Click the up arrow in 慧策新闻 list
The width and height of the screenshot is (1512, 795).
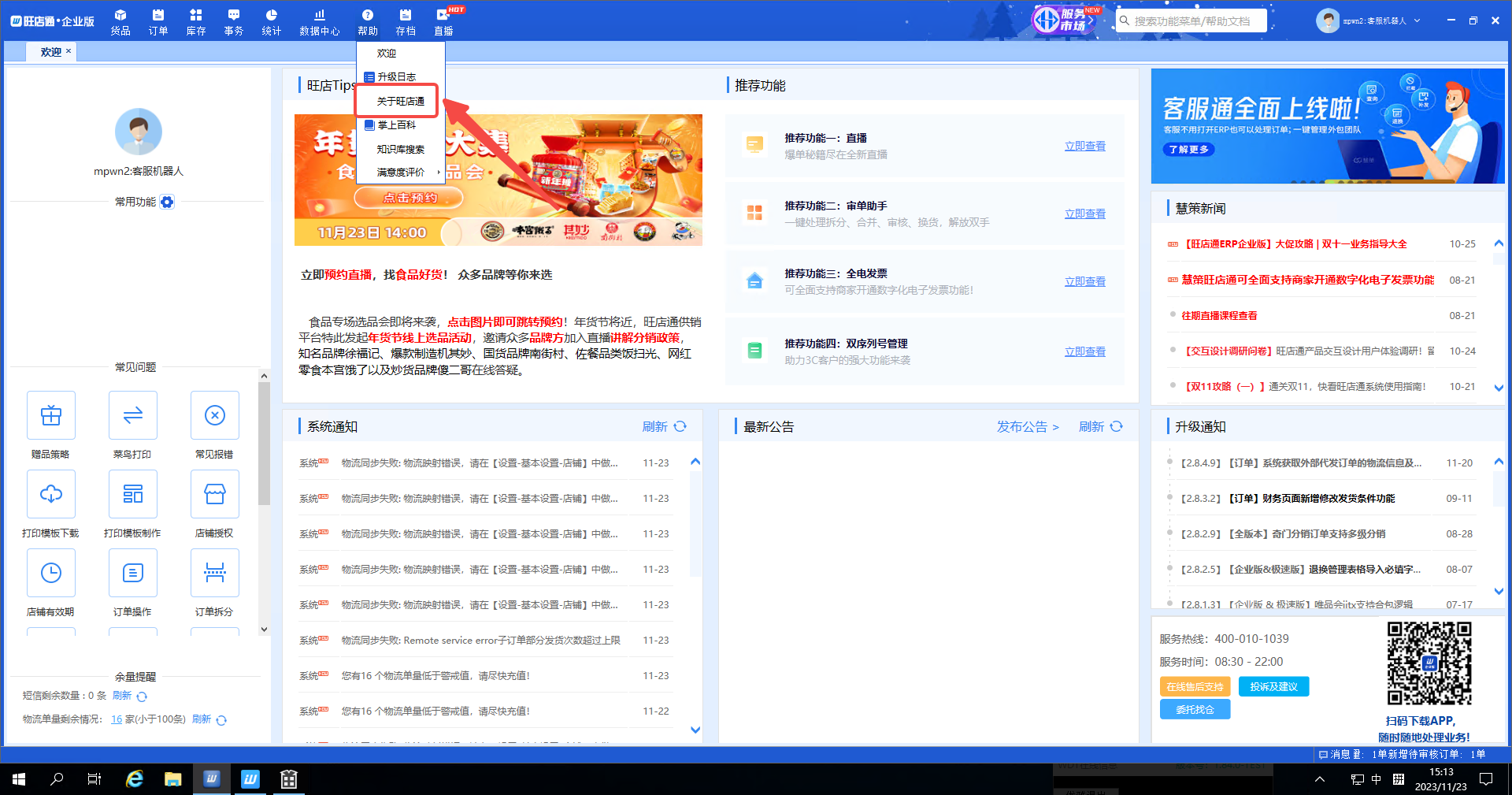coord(1499,243)
